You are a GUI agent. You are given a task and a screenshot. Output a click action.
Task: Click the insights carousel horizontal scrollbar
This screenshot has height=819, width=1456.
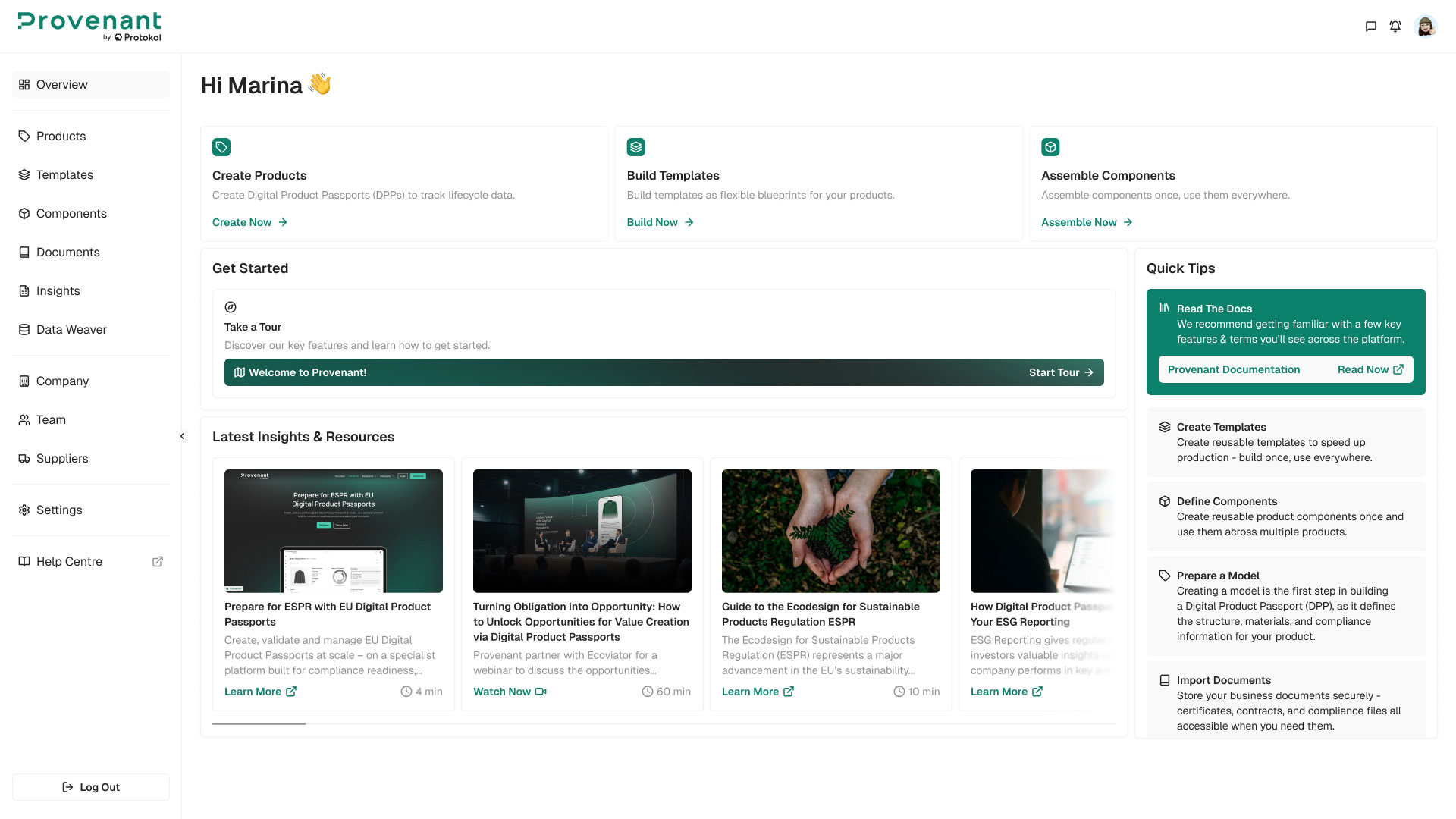pyautogui.click(x=259, y=723)
